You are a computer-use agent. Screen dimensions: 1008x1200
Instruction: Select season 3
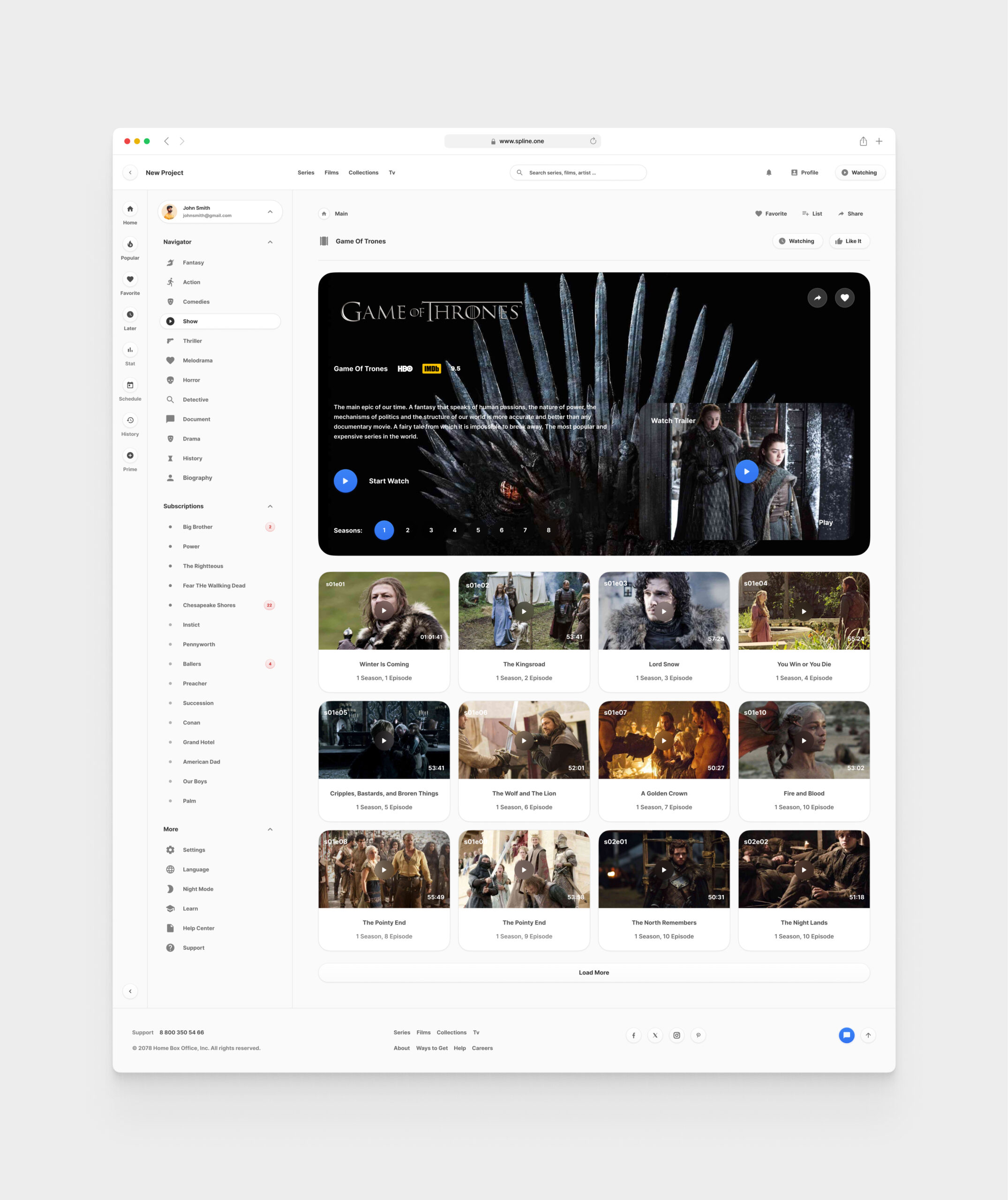pos(431,530)
